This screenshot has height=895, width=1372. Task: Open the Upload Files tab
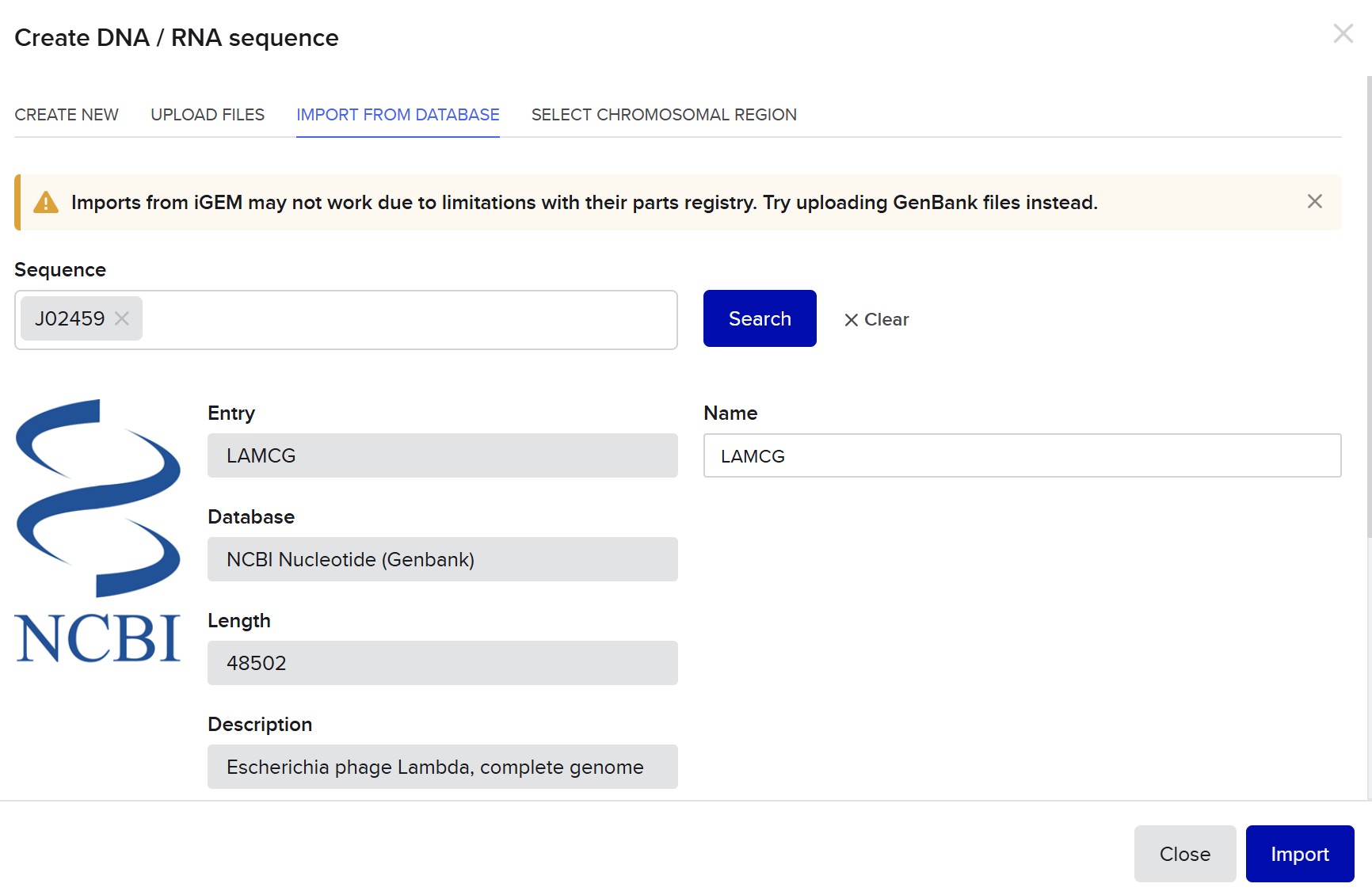pyautogui.click(x=208, y=115)
